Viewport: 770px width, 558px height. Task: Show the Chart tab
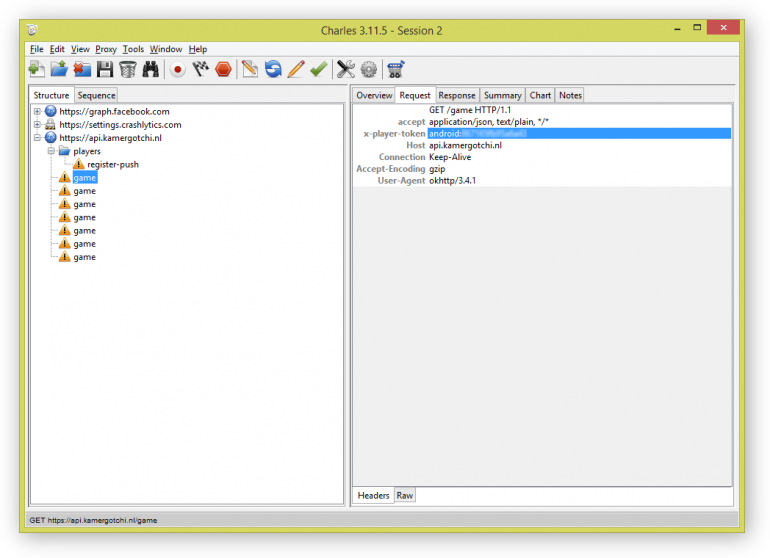click(540, 95)
